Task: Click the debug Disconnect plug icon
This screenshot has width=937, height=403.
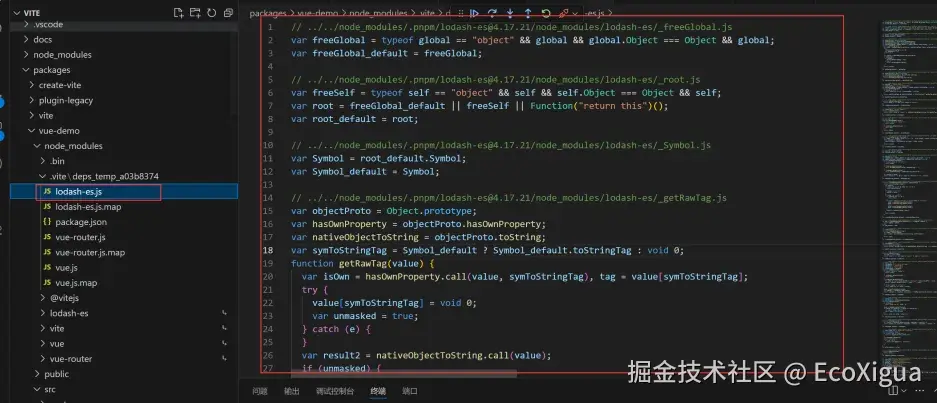Action: pos(563,13)
